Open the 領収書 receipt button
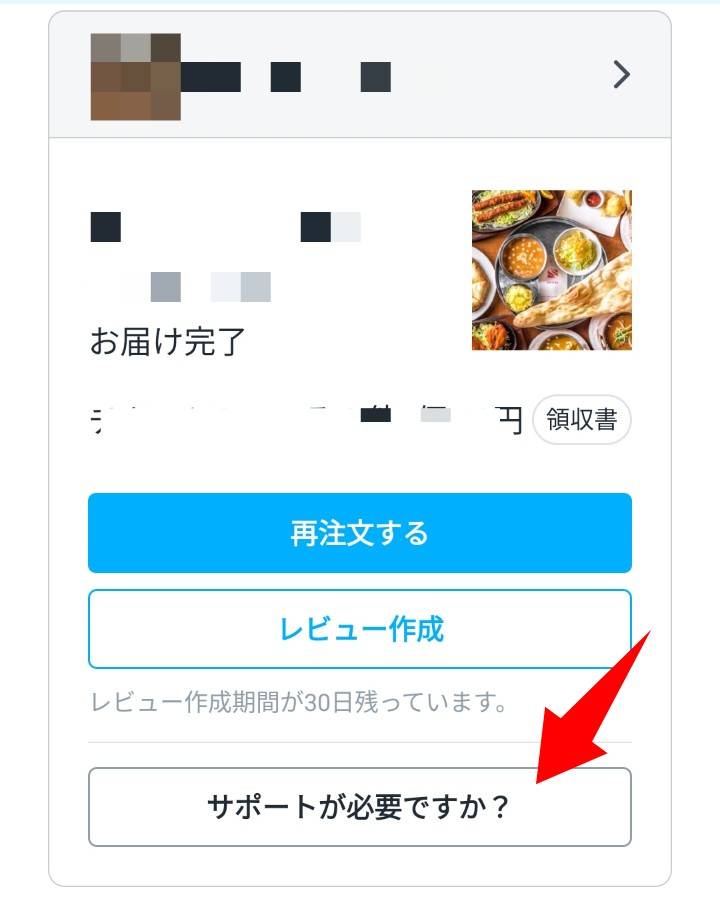The width and height of the screenshot is (720, 911). pos(582,419)
